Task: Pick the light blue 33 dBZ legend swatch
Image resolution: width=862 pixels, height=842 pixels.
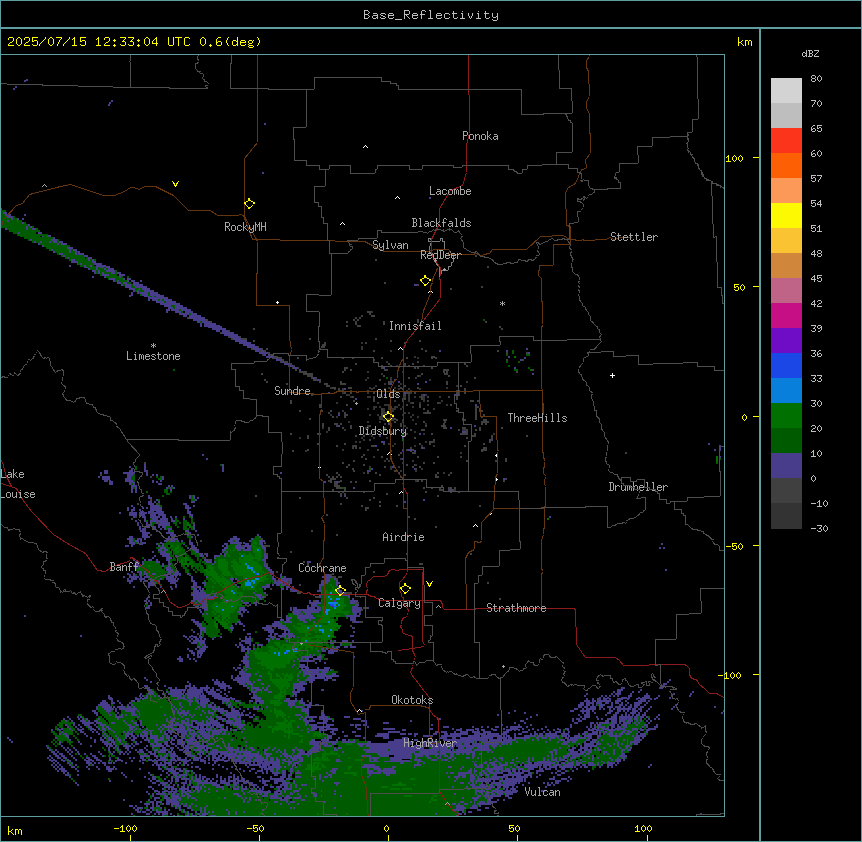Action: (x=786, y=390)
